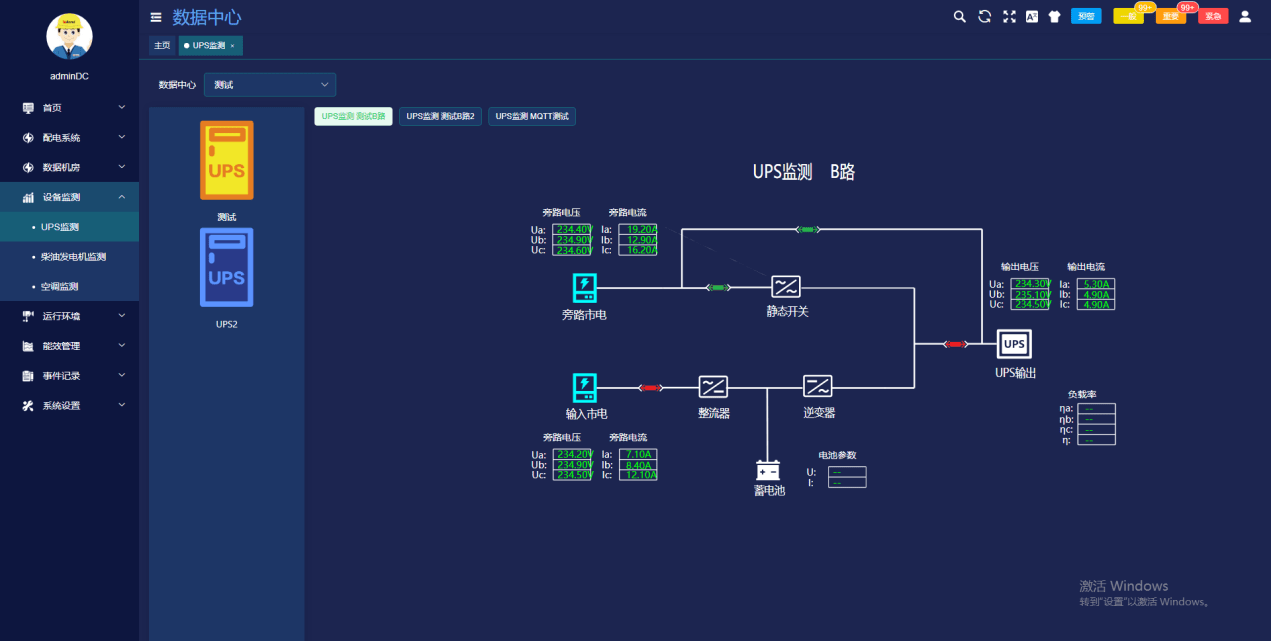Close the UPS监测 tab
Screen dimensions: 1271x641
(x=232, y=46)
